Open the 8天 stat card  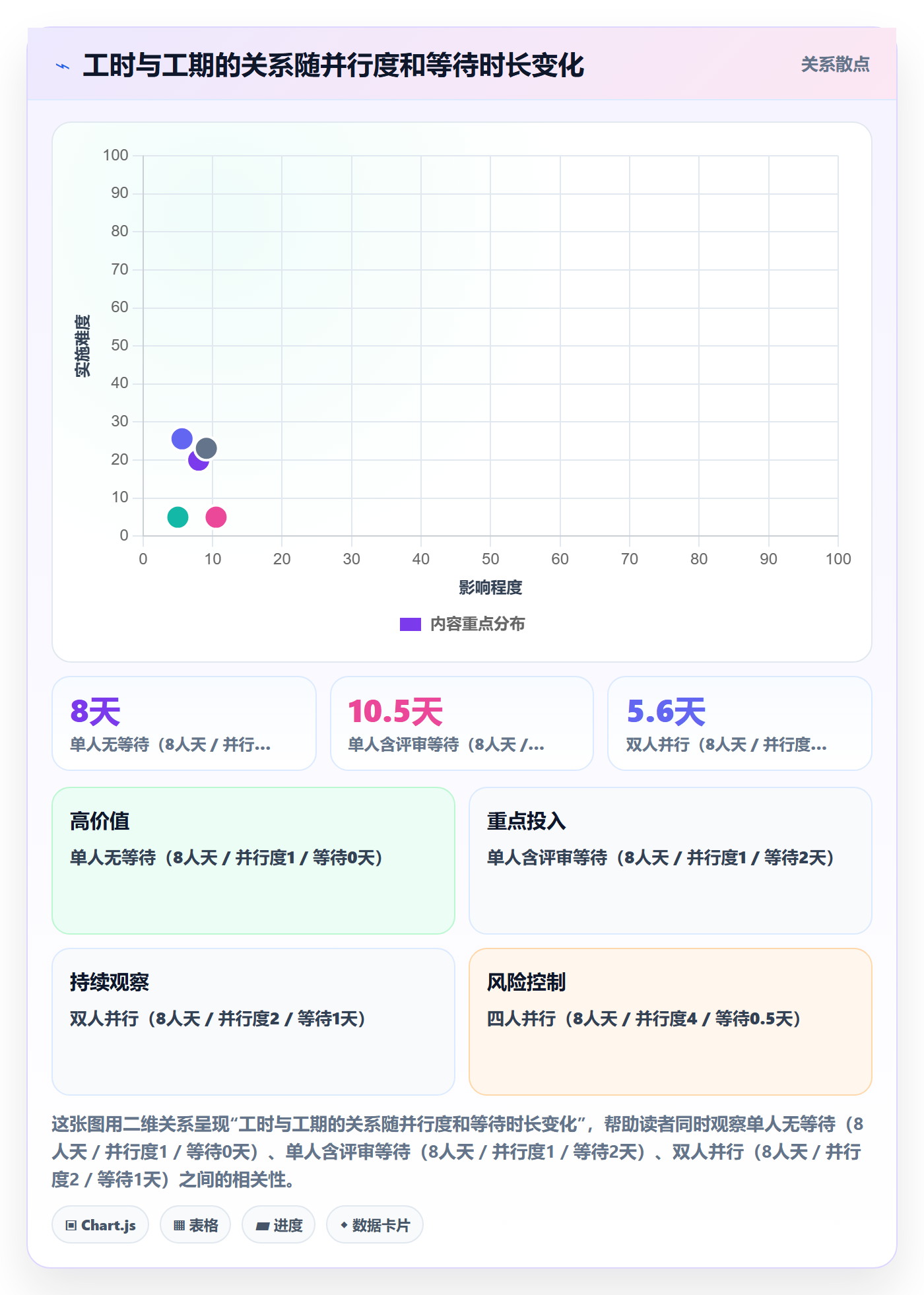tap(184, 723)
